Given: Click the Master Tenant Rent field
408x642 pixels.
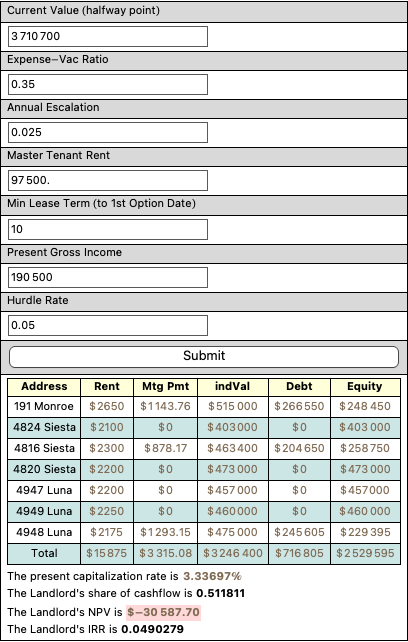Looking at the screenshot, I should (108, 180).
